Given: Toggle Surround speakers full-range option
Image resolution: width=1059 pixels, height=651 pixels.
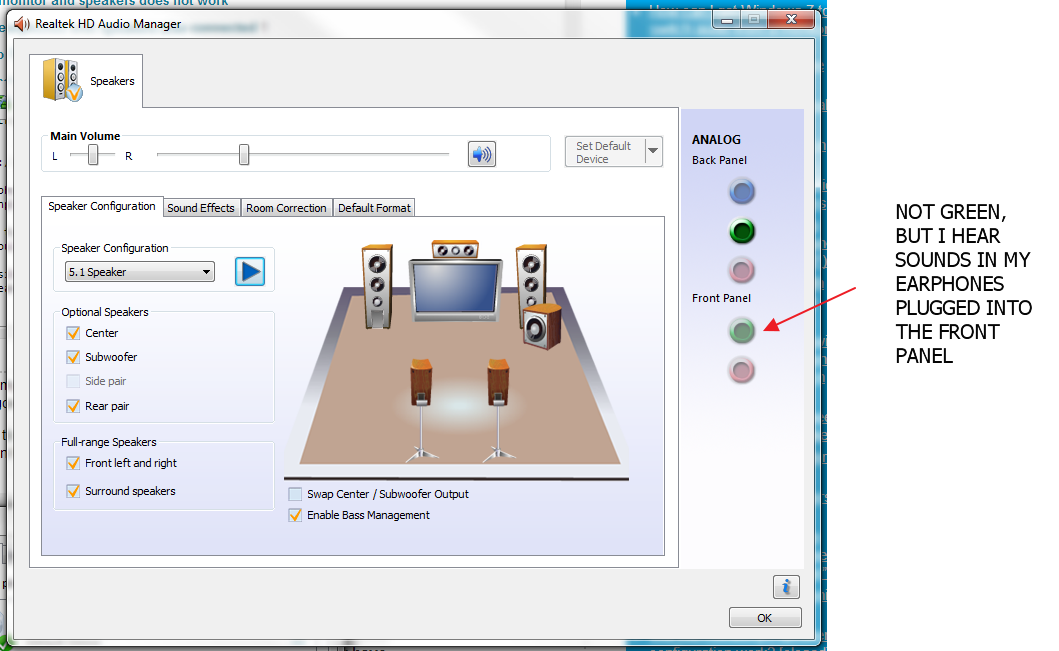Looking at the screenshot, I should (73, 491).
